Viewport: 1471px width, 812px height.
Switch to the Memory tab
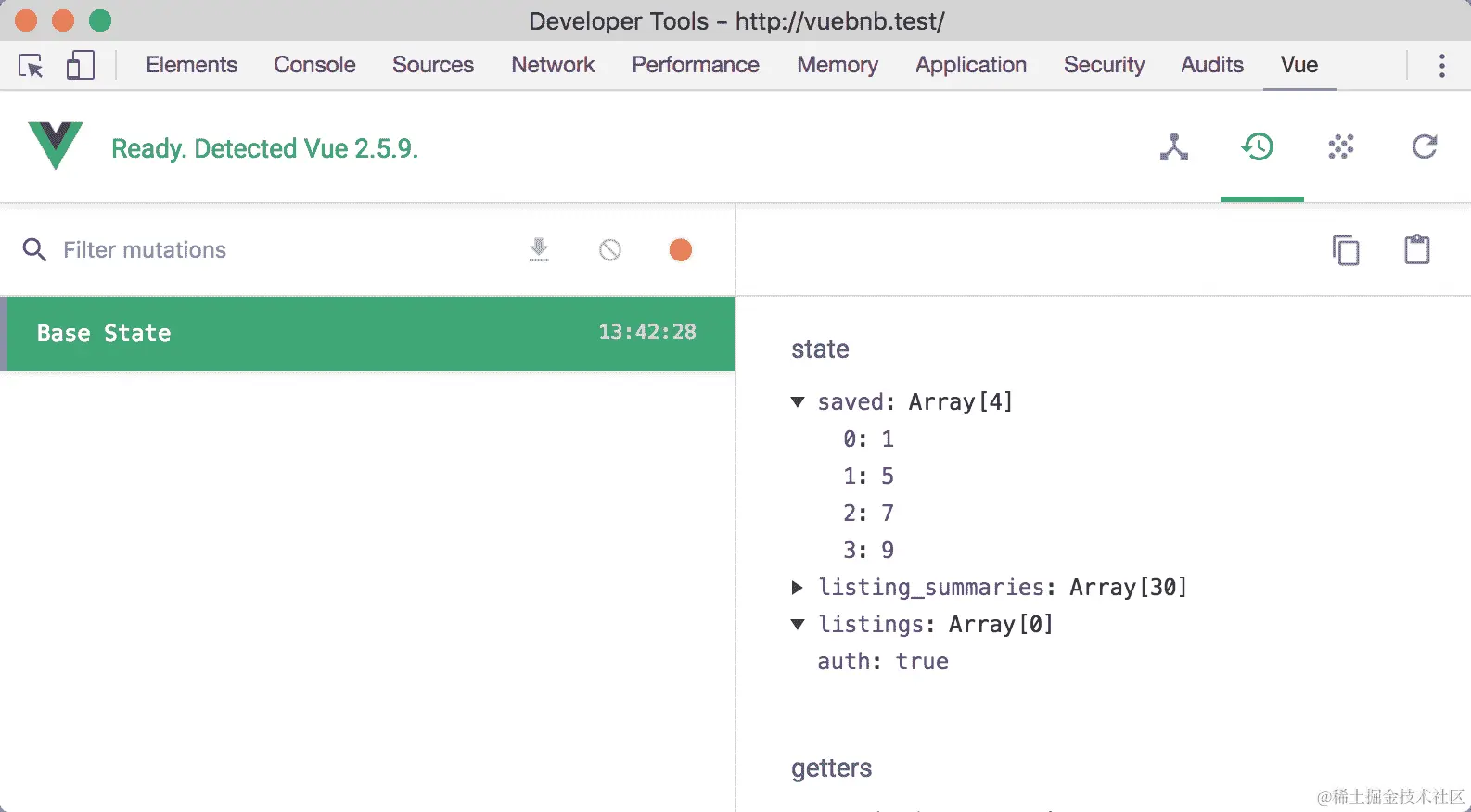click(x=838, y=65)
